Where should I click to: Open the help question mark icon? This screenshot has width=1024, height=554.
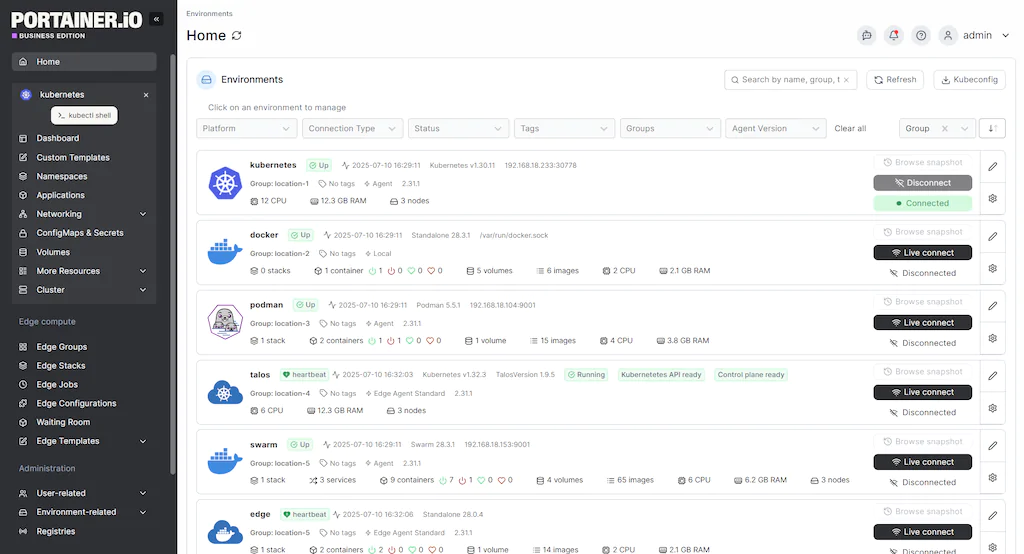[921, 35]
